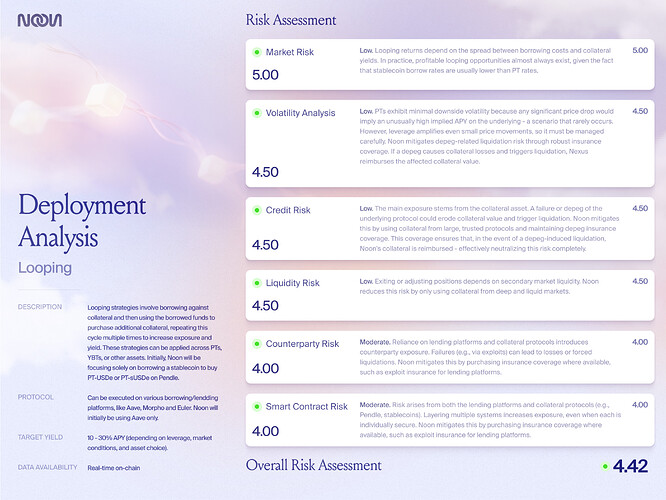Click the DESCRIPTION label
The width and height of the screenshot is (666, 500).
tap(40, 307)
